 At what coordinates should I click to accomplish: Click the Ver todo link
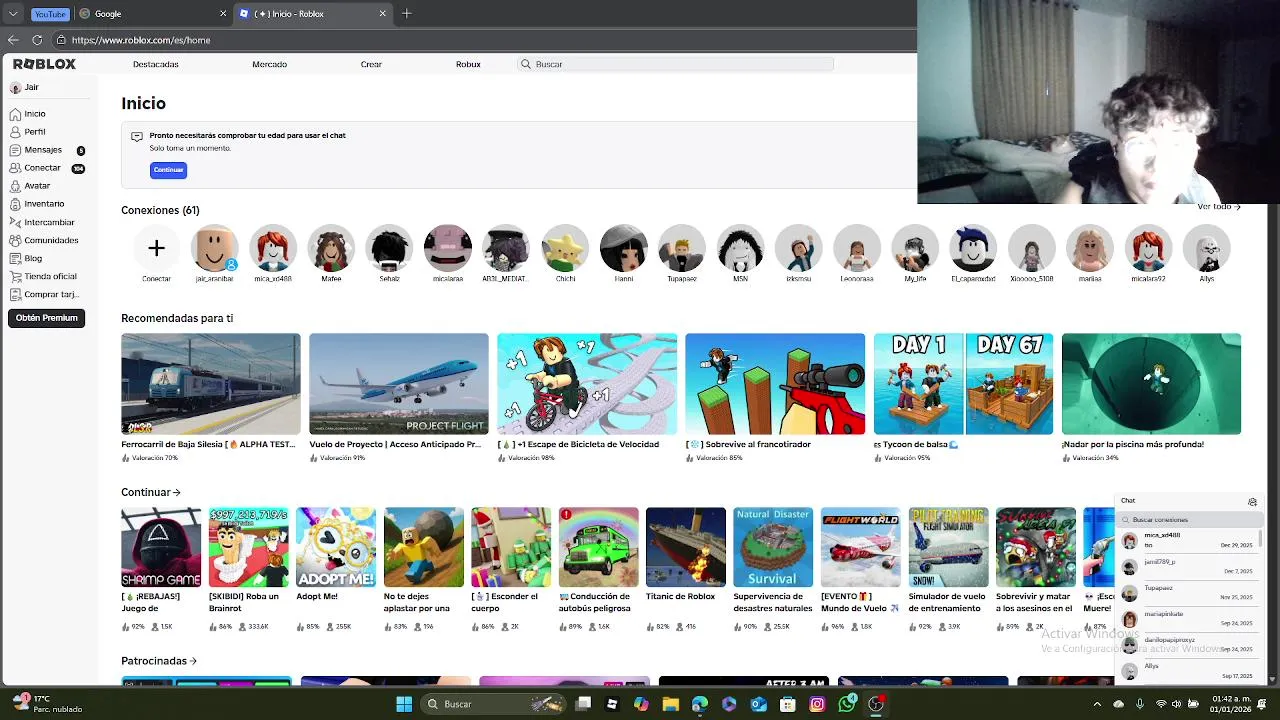click(1218, 207)
